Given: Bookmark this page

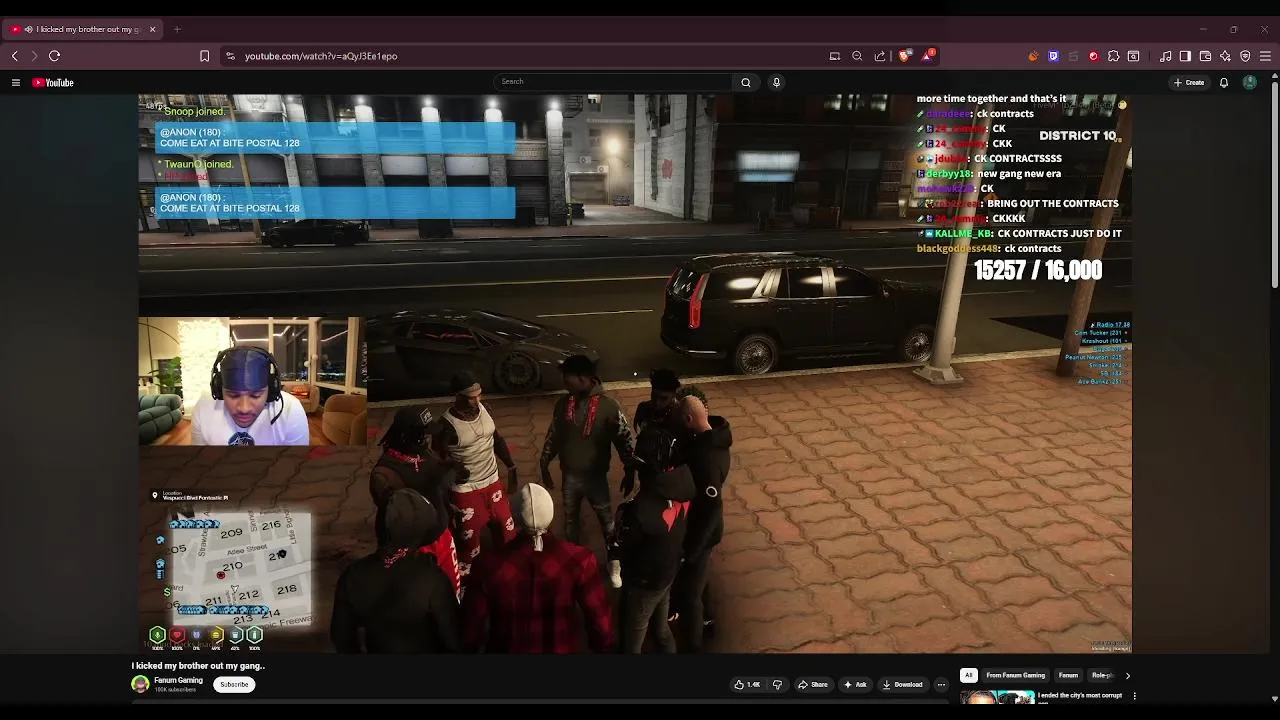Looking at the screenshot, I should 205,56.
